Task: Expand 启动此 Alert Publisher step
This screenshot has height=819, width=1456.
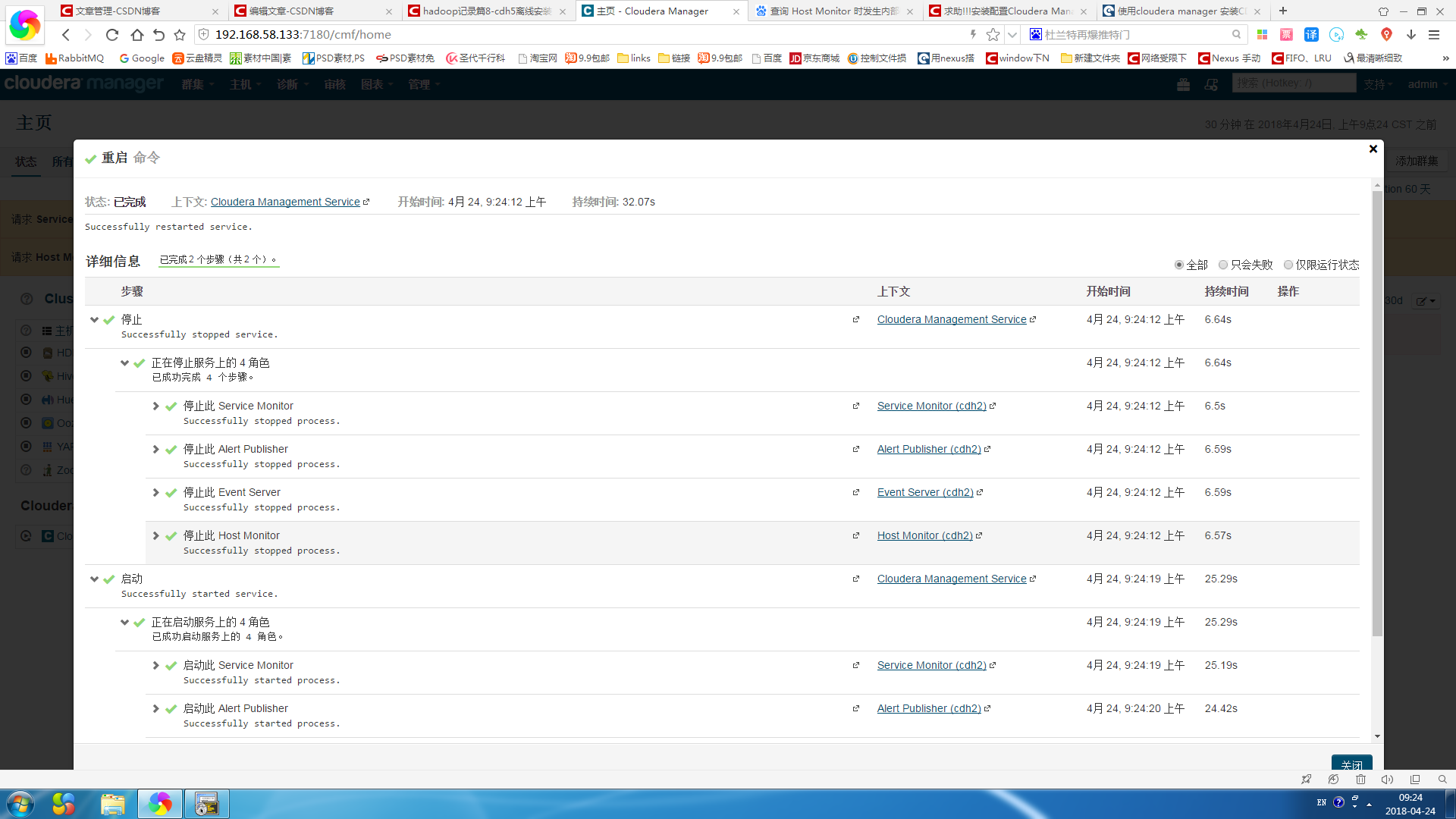Action: (x=155, y=709)
